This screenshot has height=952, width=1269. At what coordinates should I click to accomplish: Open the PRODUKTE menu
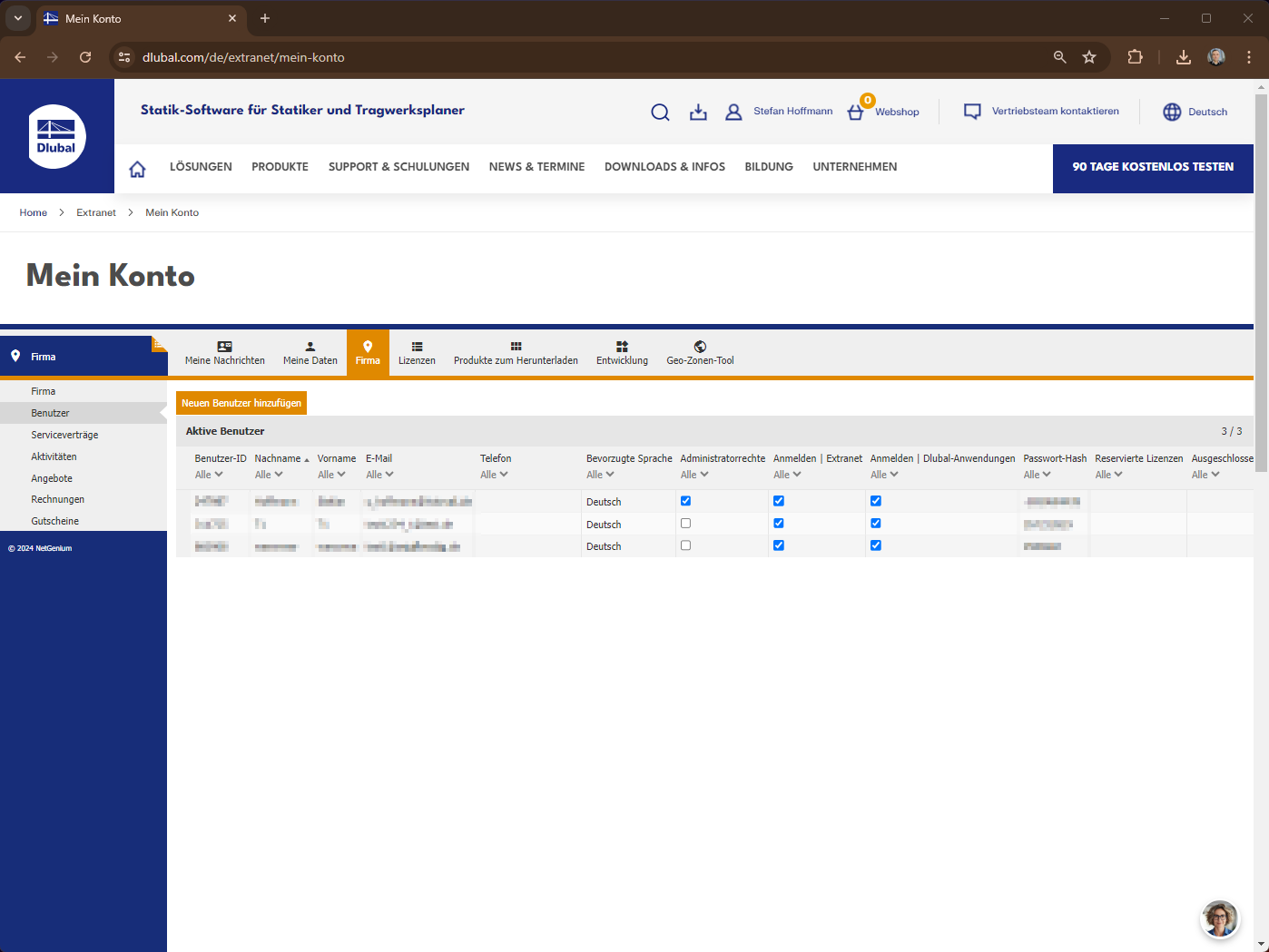click(x=280, y=167)
